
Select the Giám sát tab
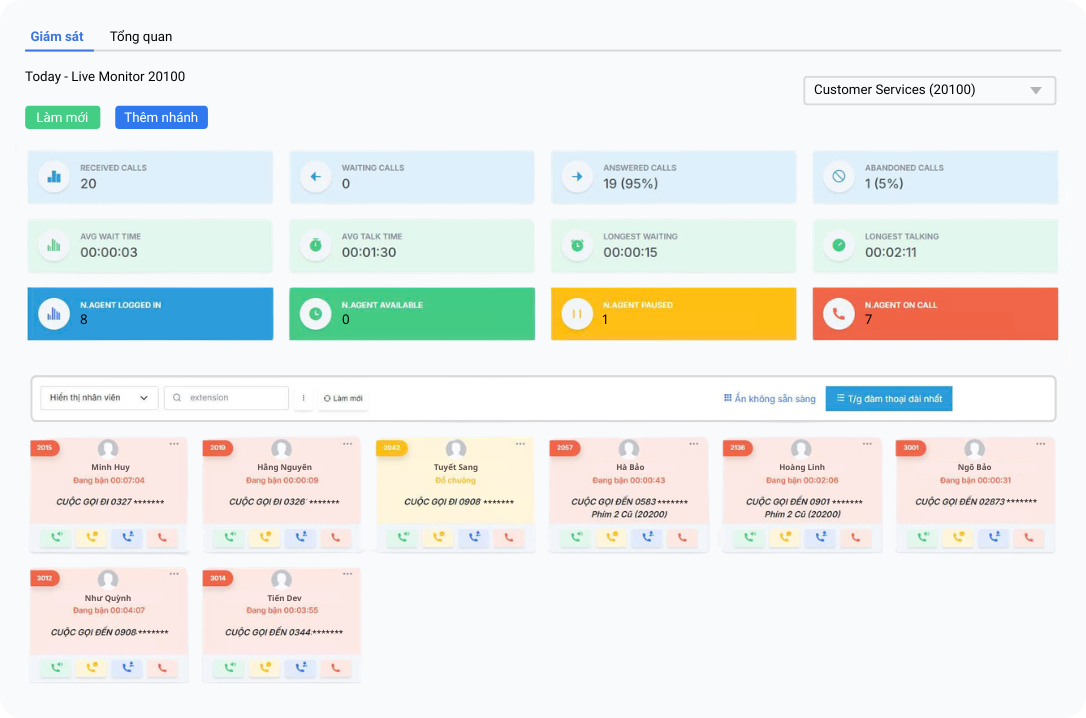coord(57,37)
